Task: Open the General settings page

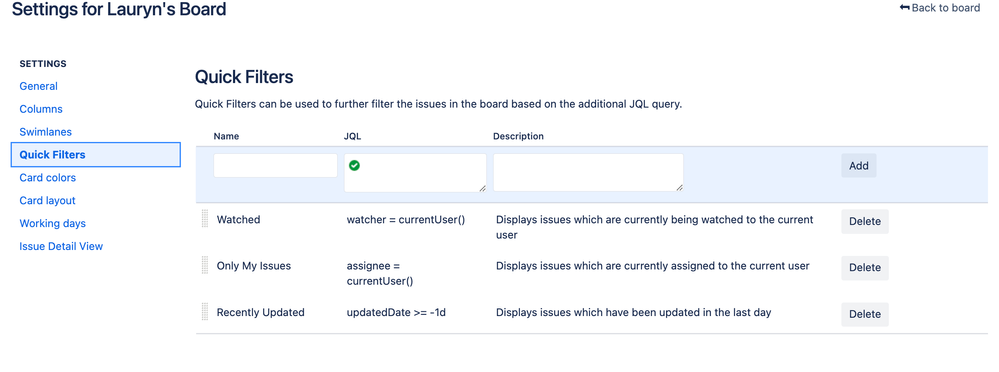Action: pyautogui.click(x=38, y=86)
